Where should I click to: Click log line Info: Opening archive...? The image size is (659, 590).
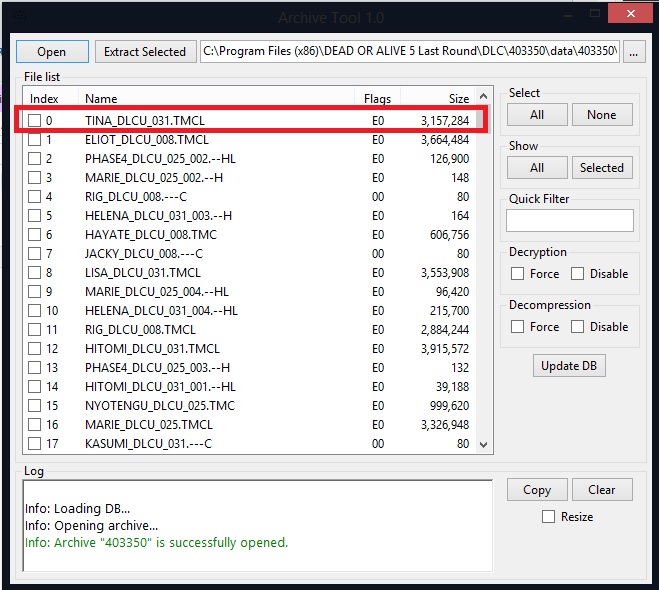pyautogui.click(x=91, y=525)
